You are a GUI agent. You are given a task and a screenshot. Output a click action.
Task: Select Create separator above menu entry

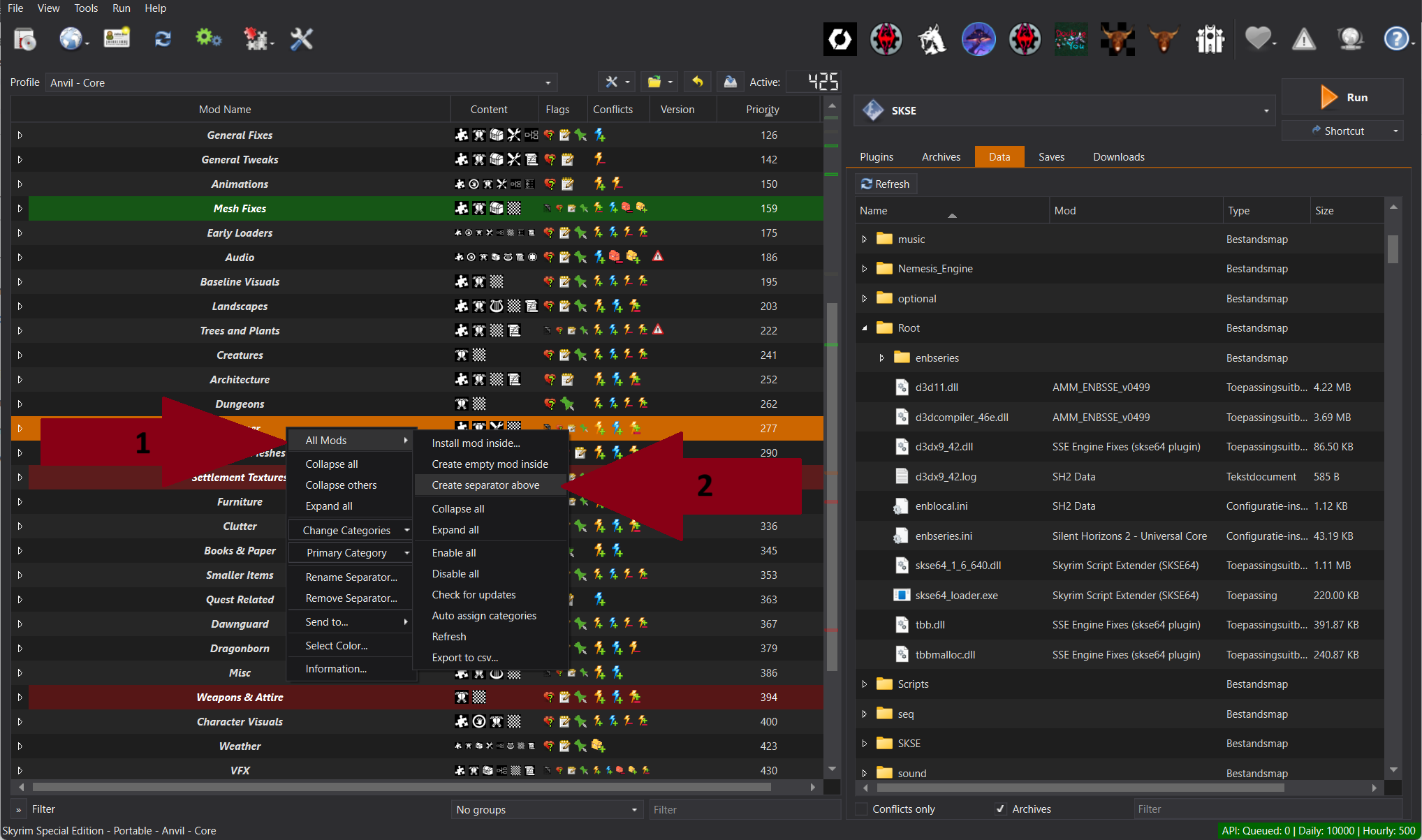click(x=485, y=485)
